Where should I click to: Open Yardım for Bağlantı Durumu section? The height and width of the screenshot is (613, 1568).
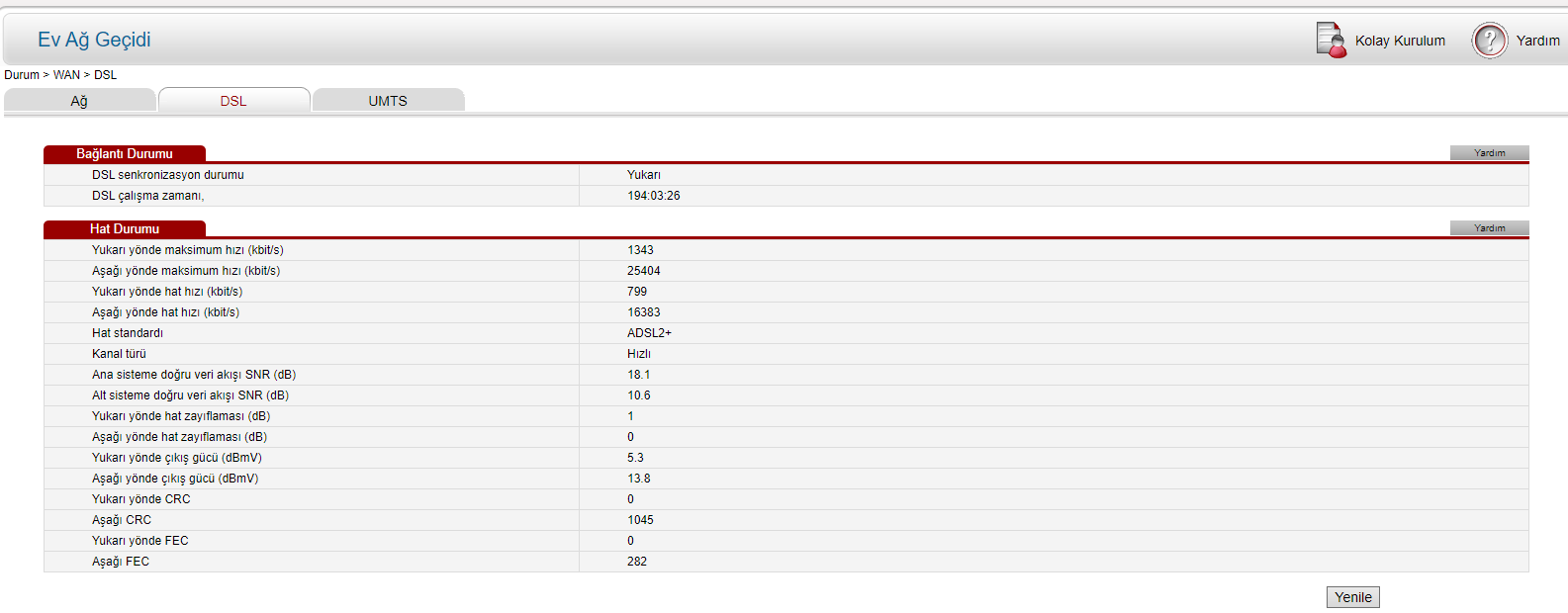[1489, 153]
